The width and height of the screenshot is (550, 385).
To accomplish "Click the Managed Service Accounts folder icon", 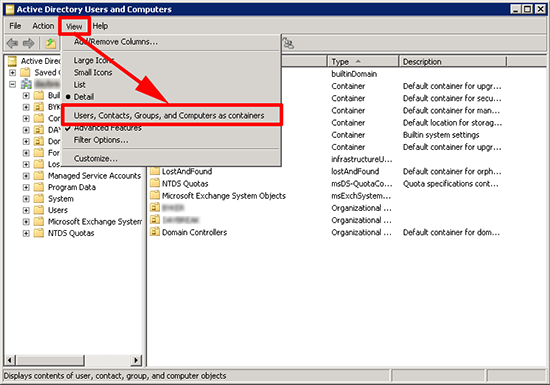I will [x=39, y=175].
